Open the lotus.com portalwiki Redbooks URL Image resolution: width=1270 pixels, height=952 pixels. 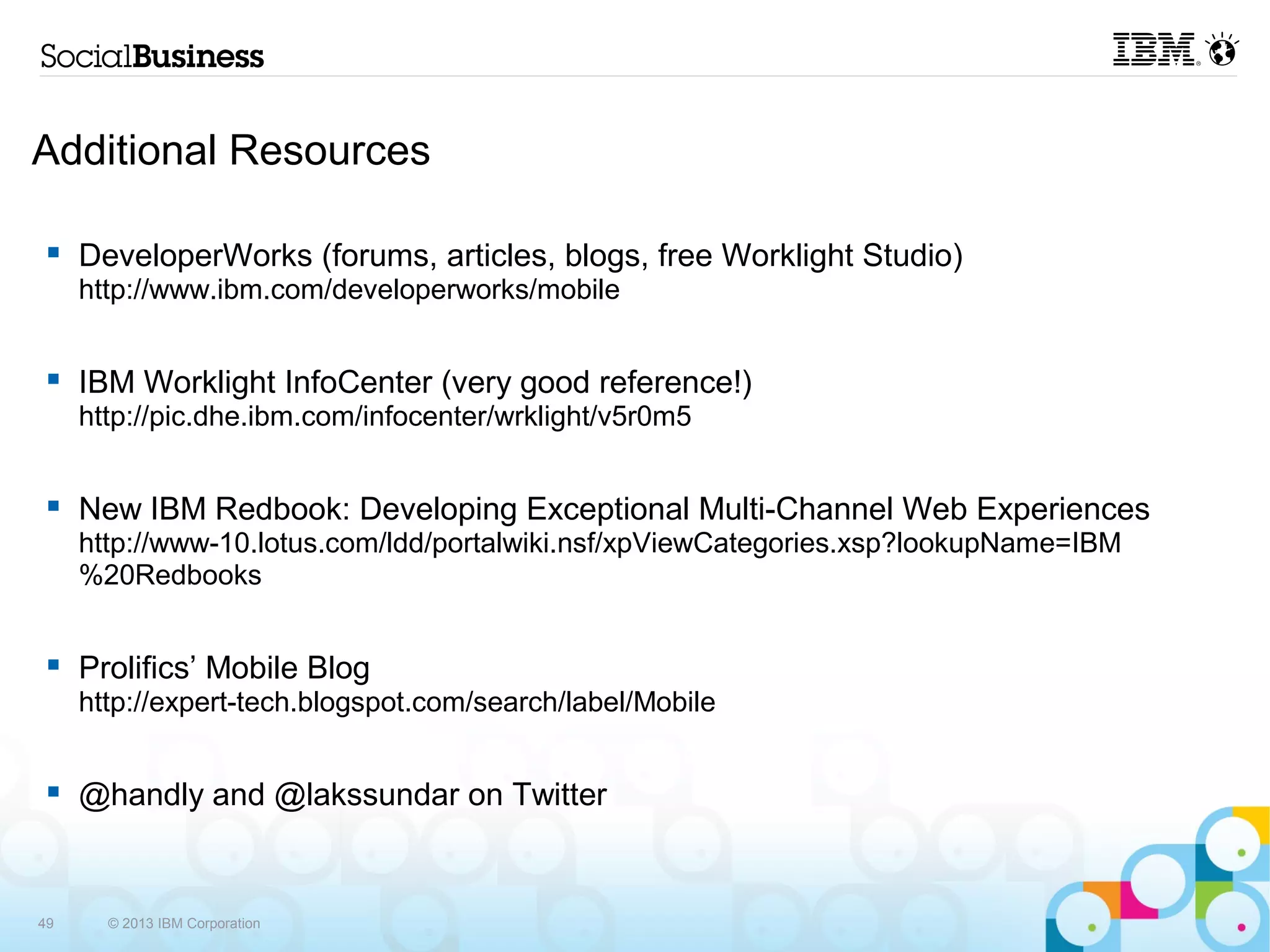pyautogui.click(x=600, y=559)
